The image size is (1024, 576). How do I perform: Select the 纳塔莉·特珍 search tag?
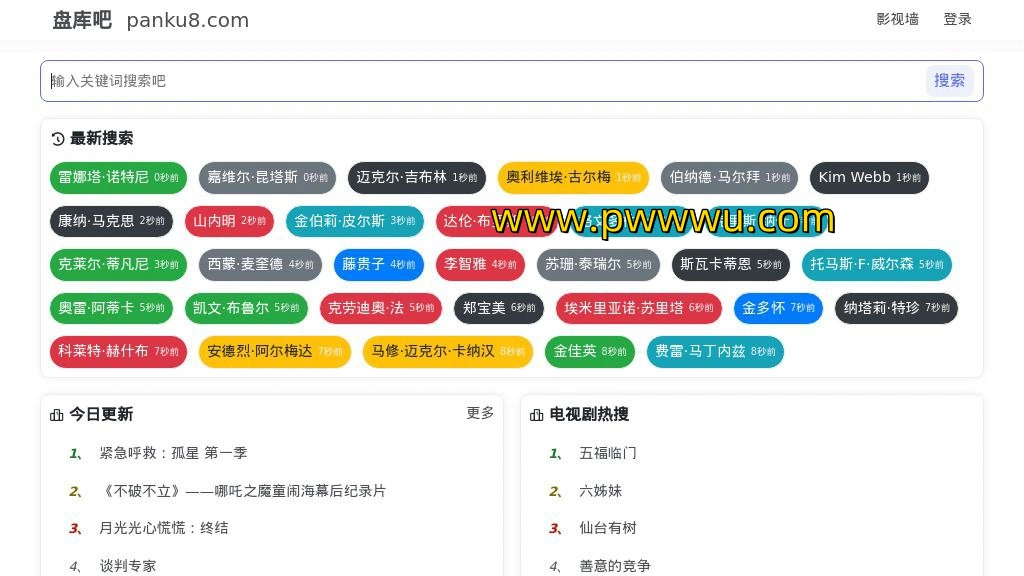897,308
